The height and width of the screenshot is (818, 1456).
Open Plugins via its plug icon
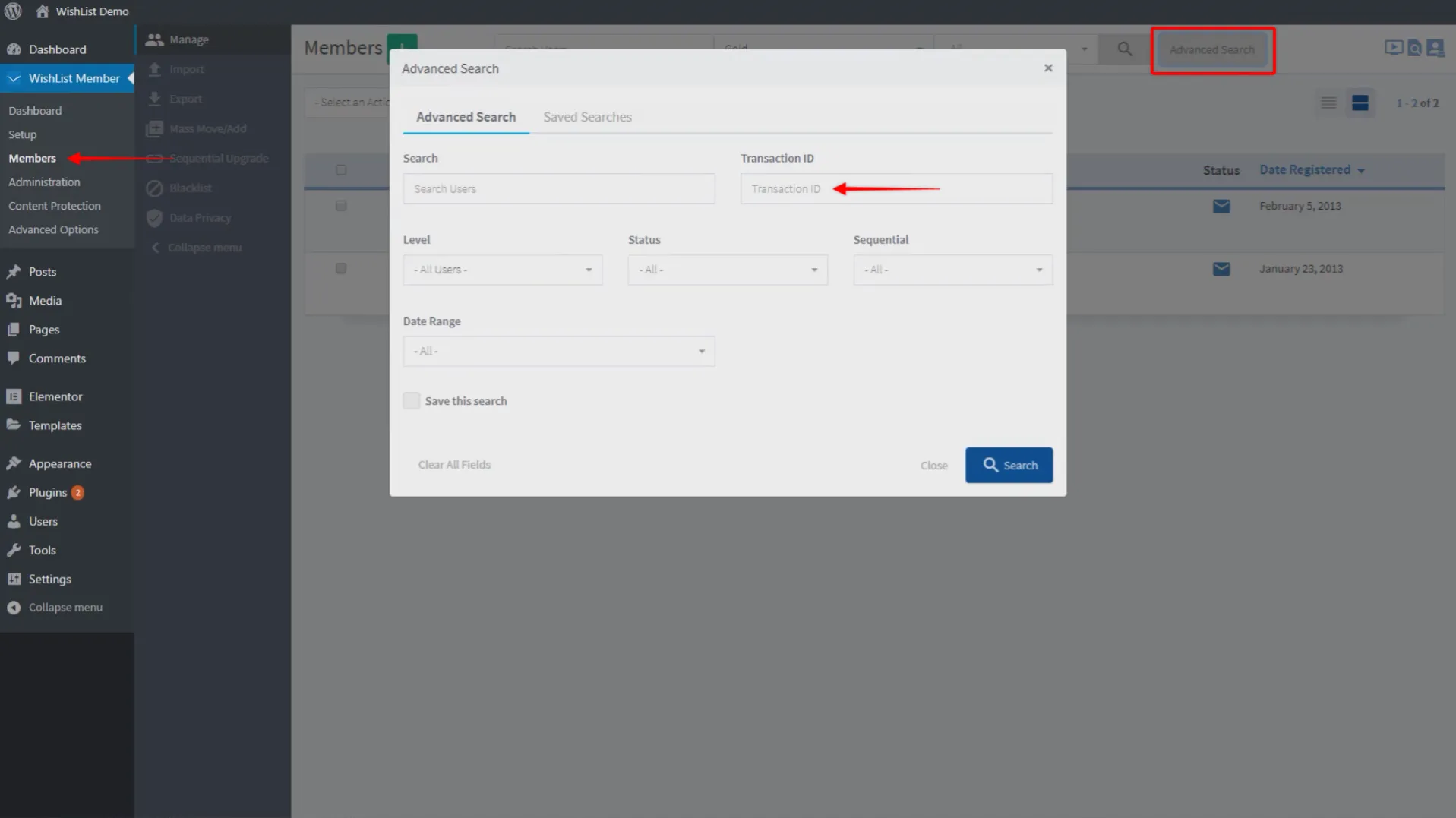[x=14, y=492]
